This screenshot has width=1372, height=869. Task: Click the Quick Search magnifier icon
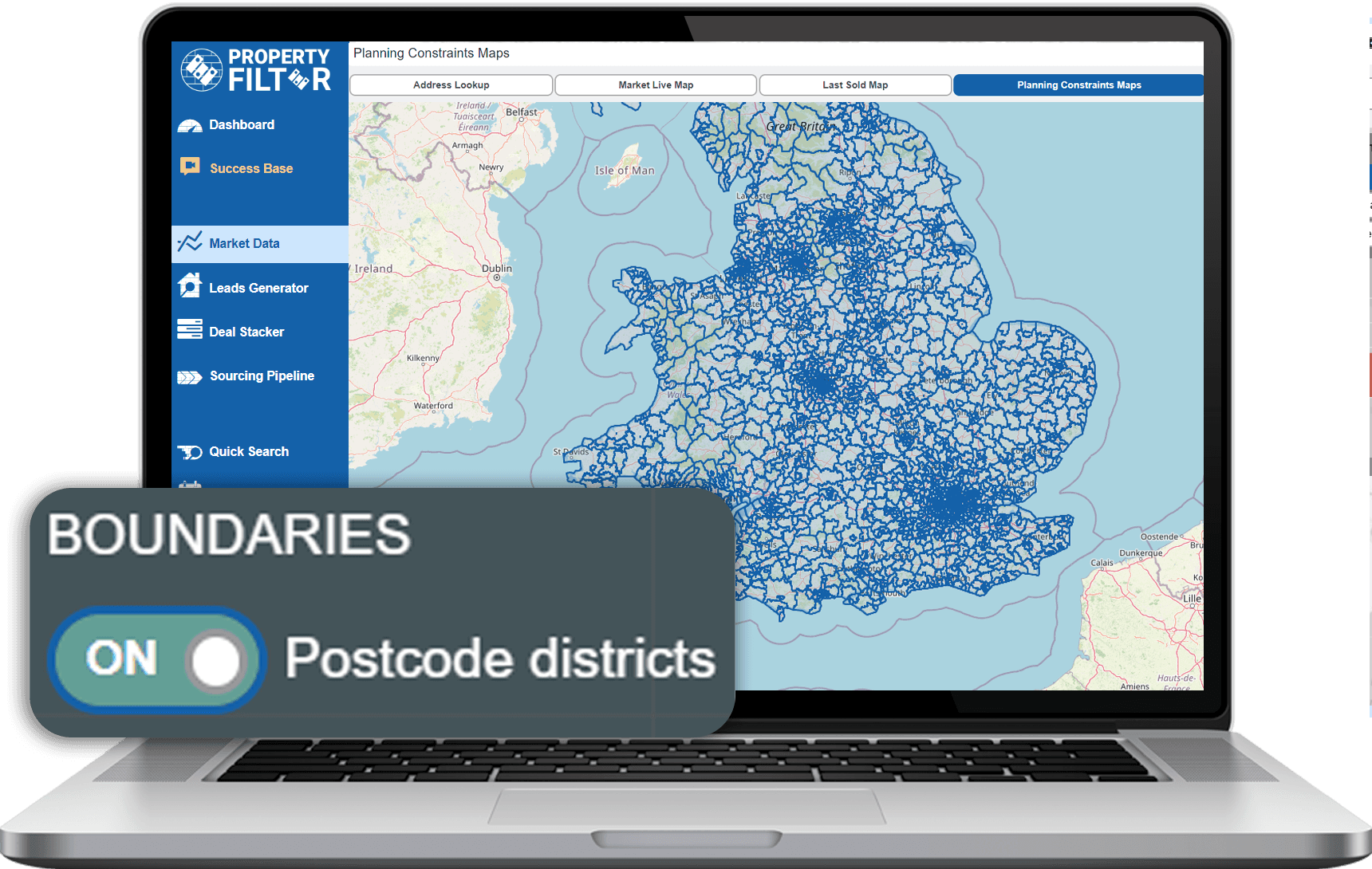point(189,451)
